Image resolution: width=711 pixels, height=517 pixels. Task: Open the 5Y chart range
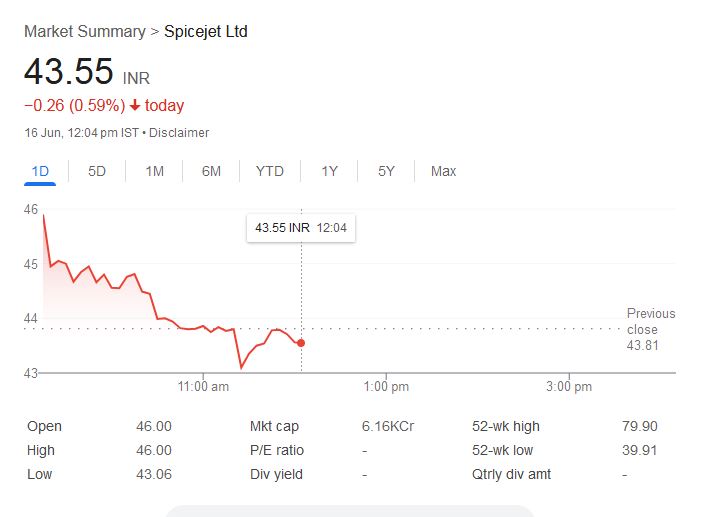point(386,171)
